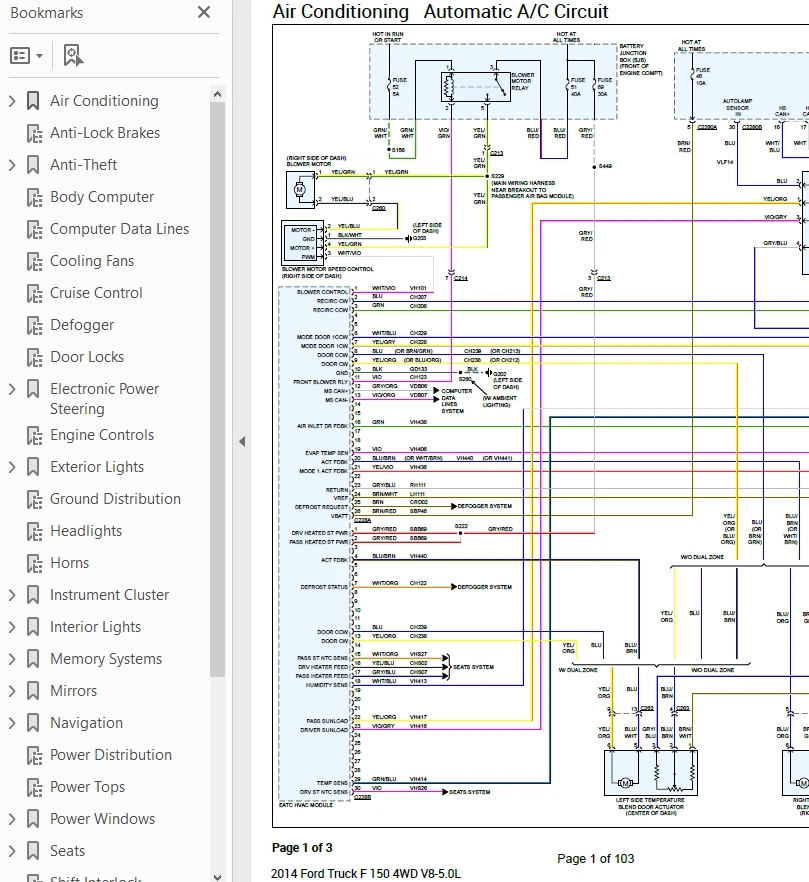Image resolution: width=809 pixels, height=882 pixels.
Task: Expand the Air Conditioning bookmark
Action: pyautogui.click(x=10, y=101)
